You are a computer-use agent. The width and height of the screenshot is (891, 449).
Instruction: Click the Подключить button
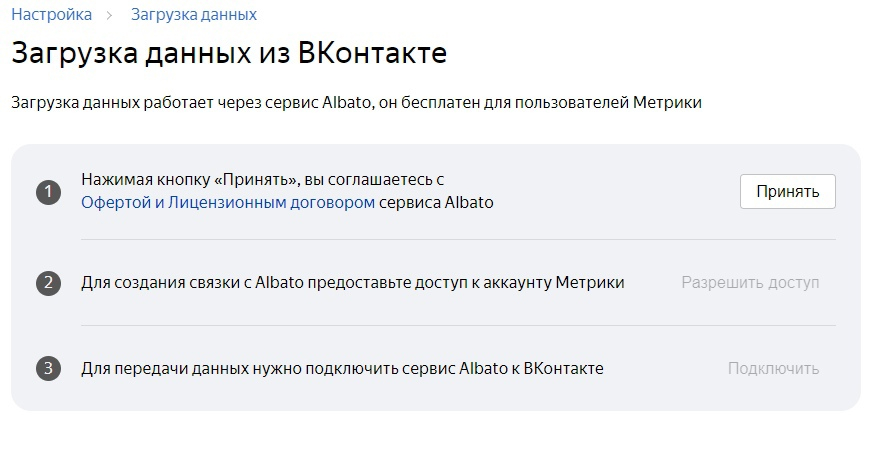point(773,369)
